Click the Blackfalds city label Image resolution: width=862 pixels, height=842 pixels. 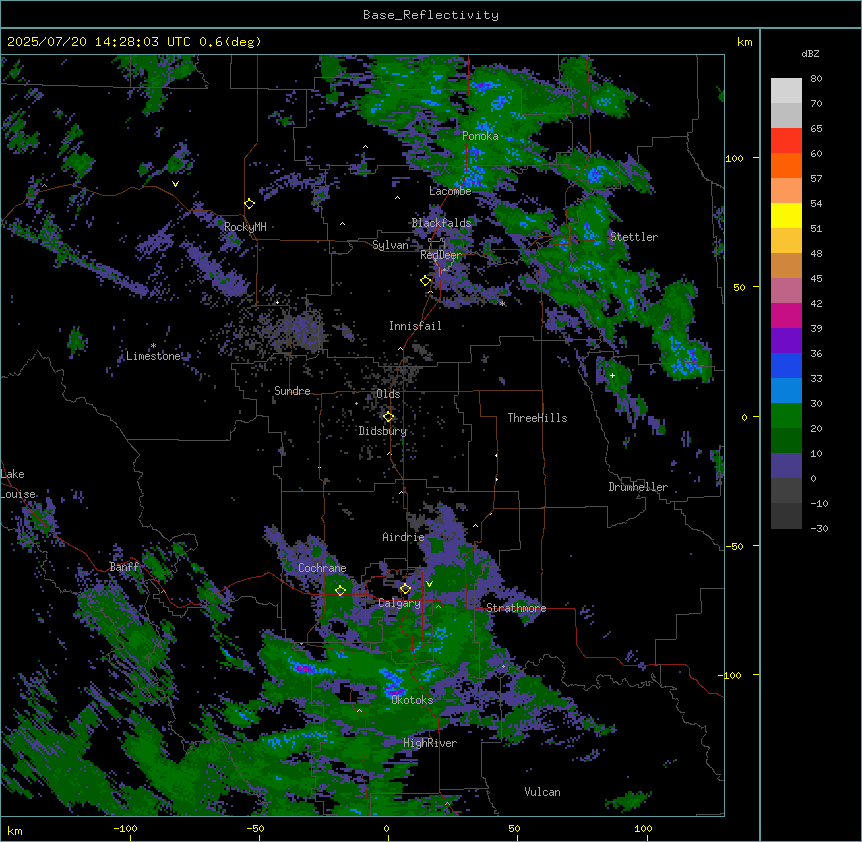441,223
